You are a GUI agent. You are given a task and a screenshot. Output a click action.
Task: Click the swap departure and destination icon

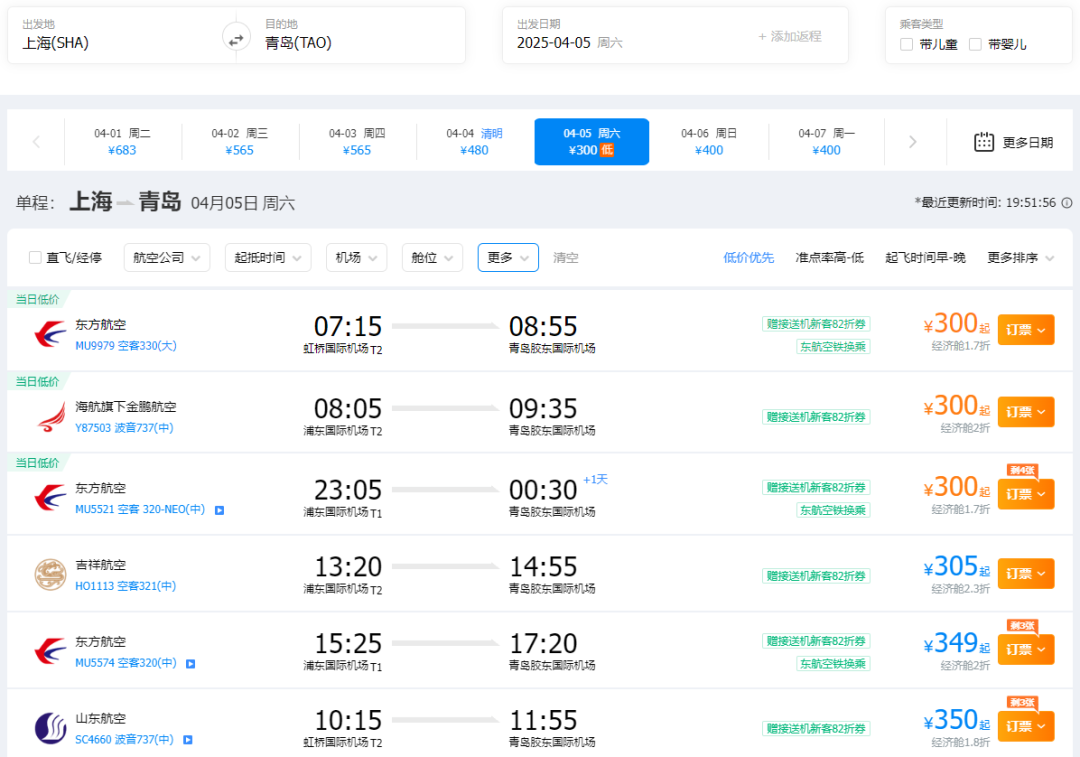click(236, 39)
